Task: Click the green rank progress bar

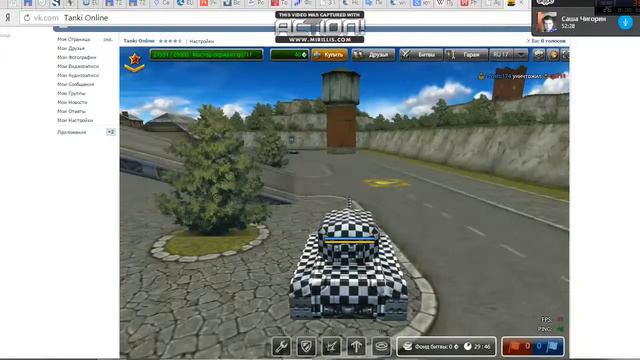Action: click(x=207, y=55)
